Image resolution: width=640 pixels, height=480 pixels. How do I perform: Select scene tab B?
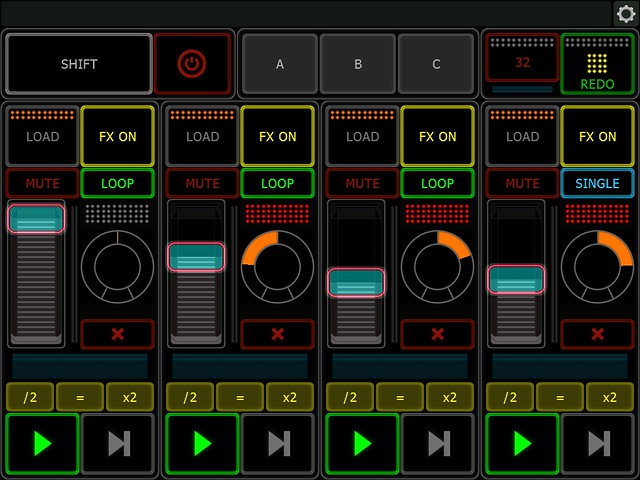pyautogui.click(x=358, y=64)
